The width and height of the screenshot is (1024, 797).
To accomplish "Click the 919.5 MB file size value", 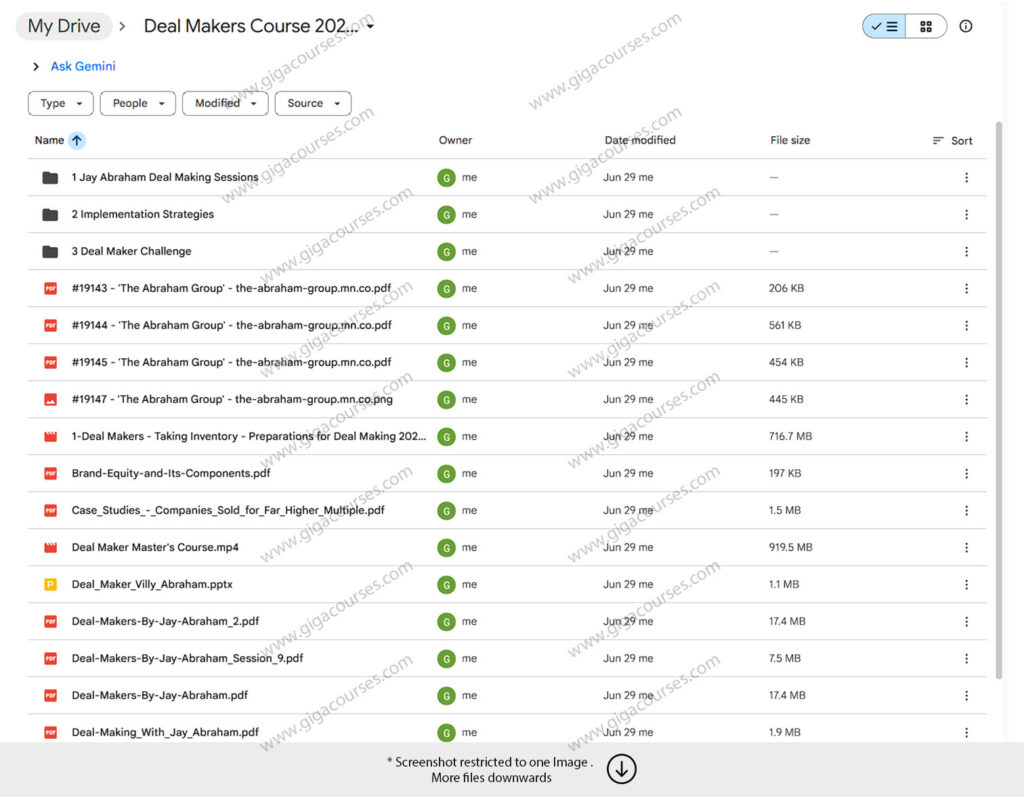I will click(x=790, y=547).
